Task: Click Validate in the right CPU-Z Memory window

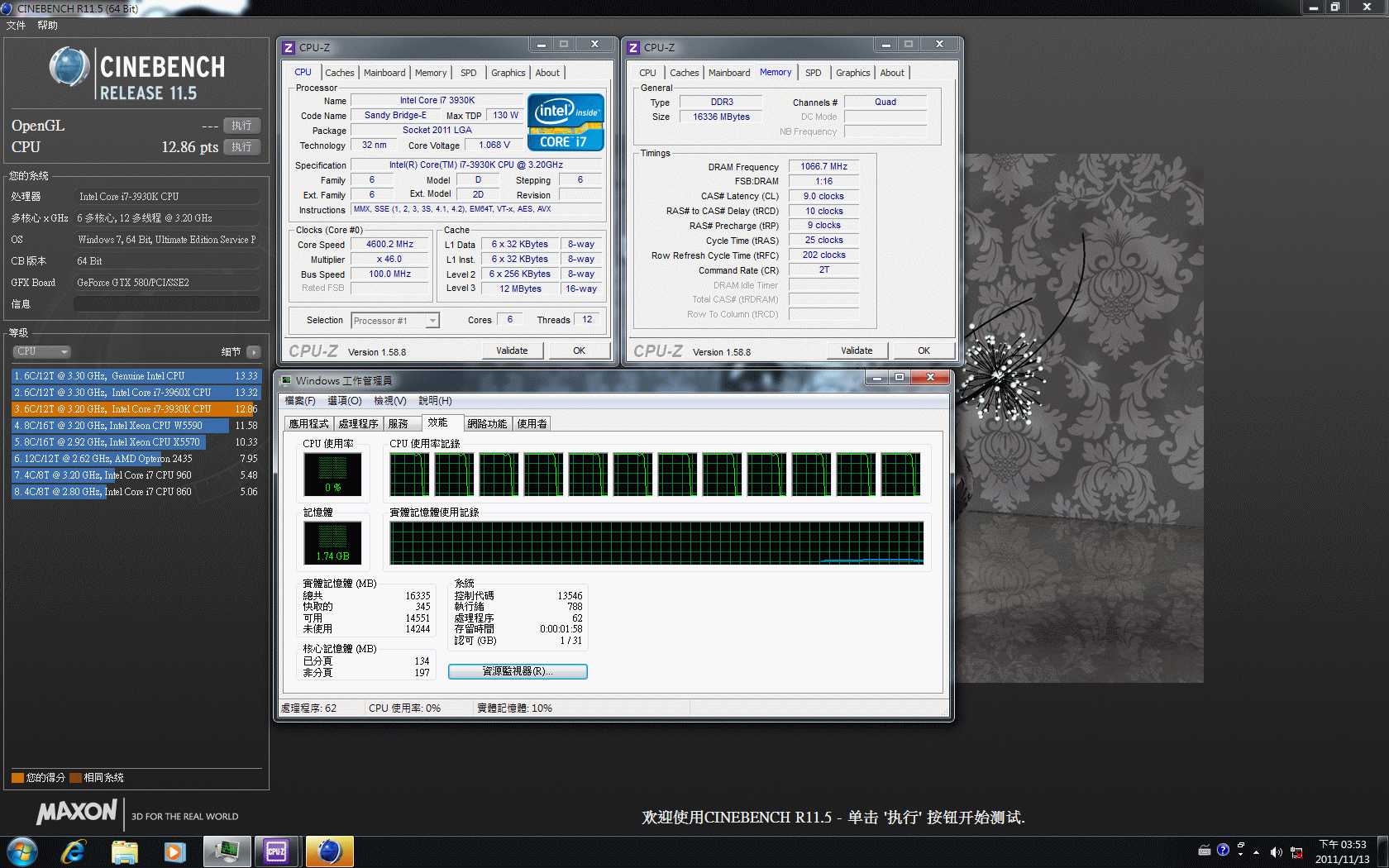Action: click(857, 351)
